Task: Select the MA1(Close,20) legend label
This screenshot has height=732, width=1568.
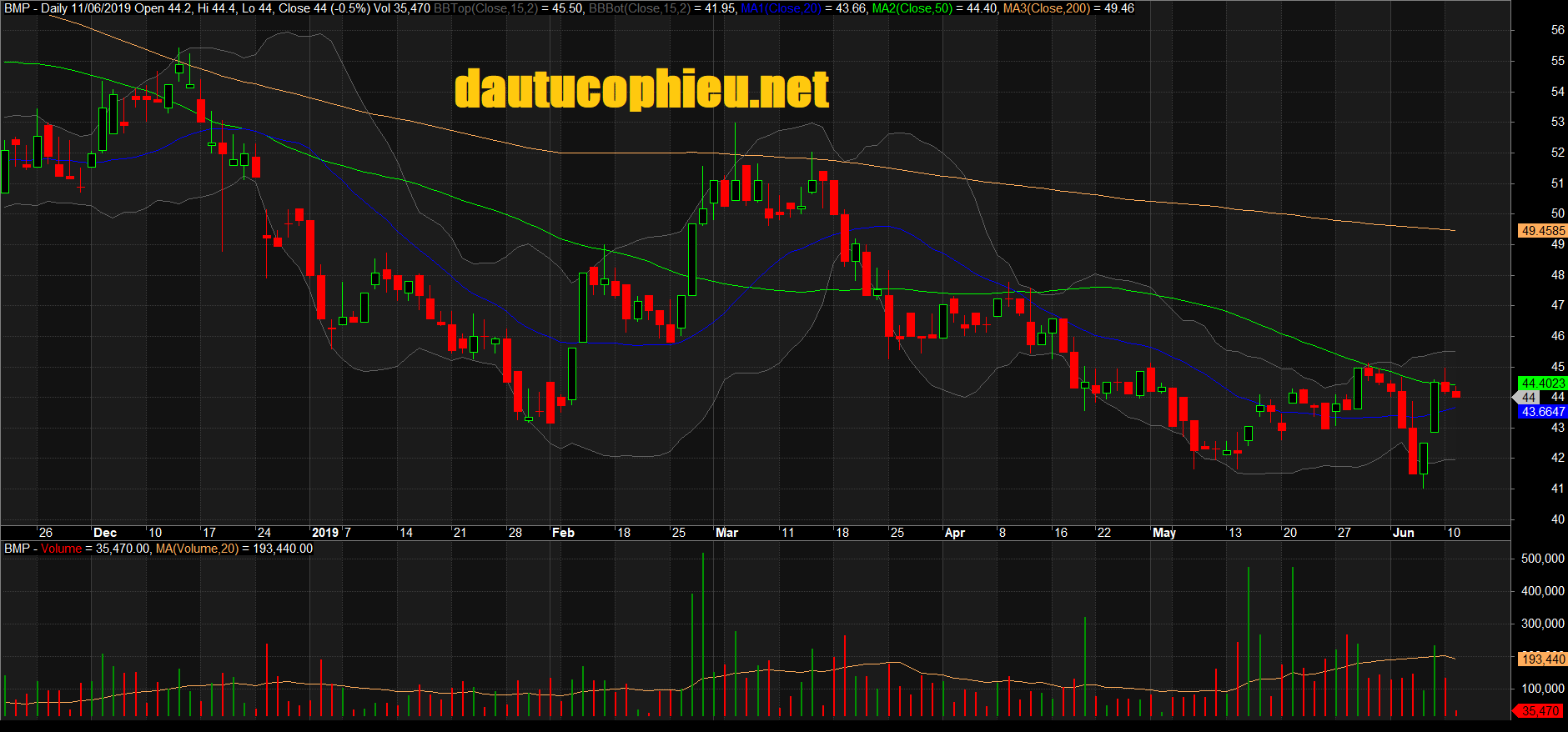Action: pos(781,8)
